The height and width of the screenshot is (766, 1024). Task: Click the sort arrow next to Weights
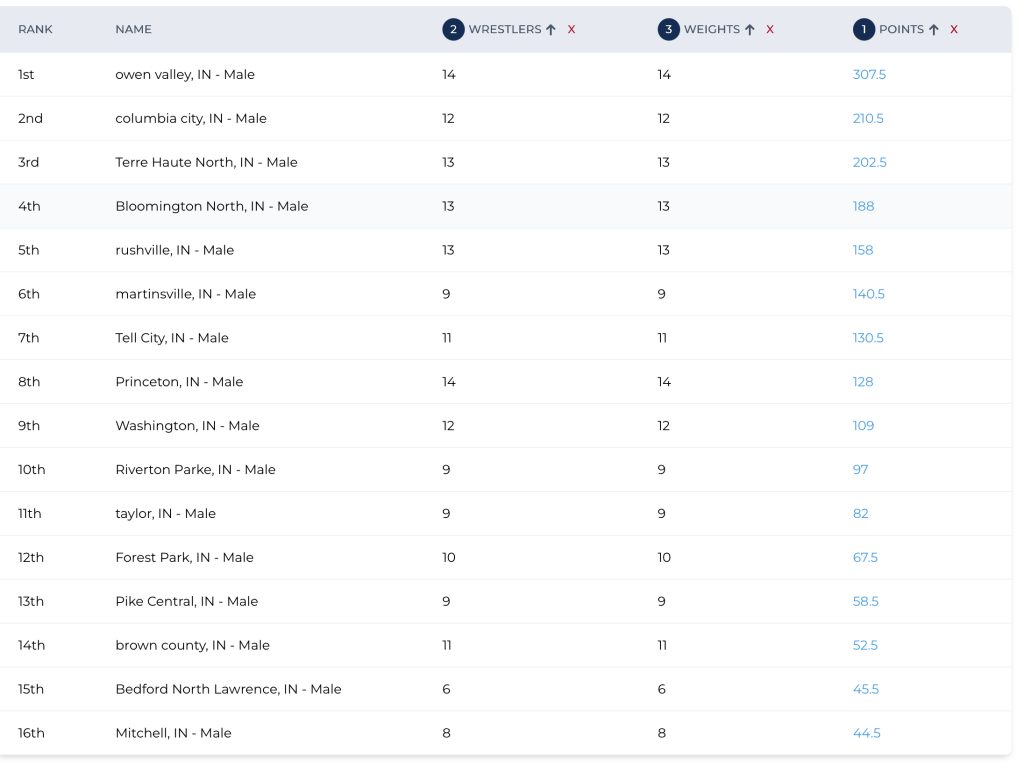coord(750,30)
